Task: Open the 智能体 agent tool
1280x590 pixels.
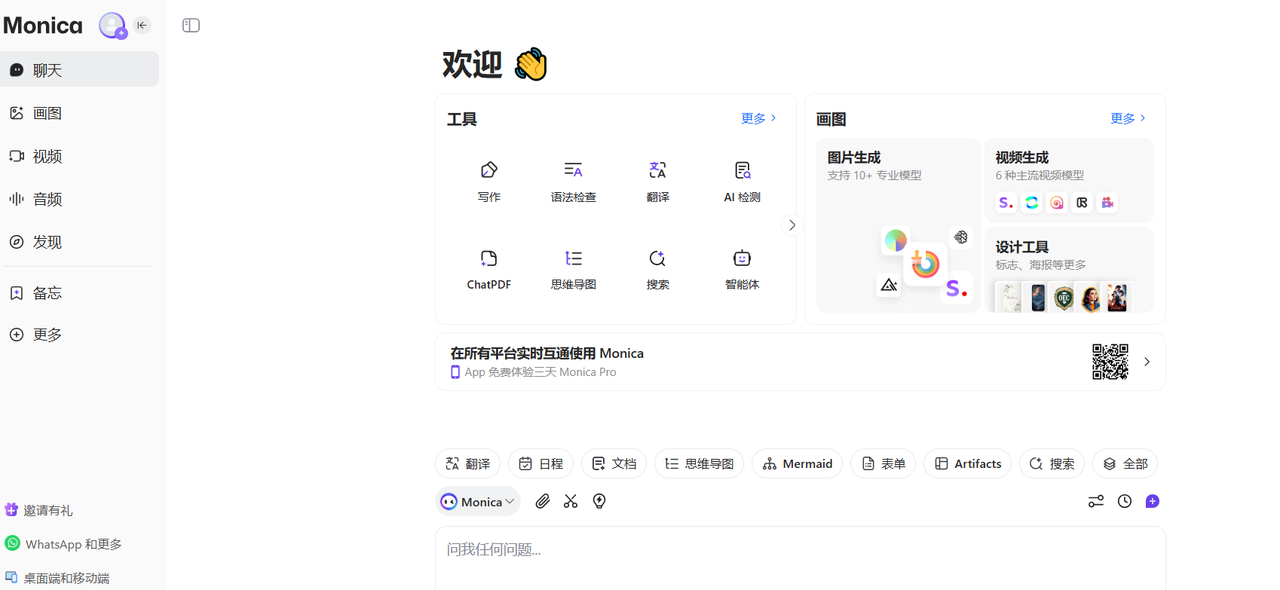Action: pos(742,269)
